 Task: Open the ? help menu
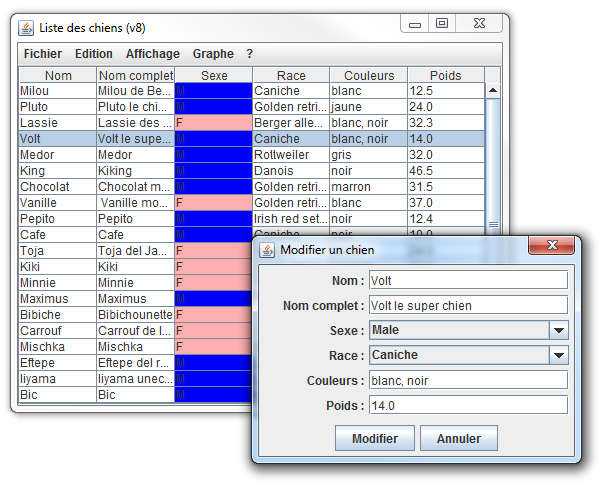pos(249,54)
